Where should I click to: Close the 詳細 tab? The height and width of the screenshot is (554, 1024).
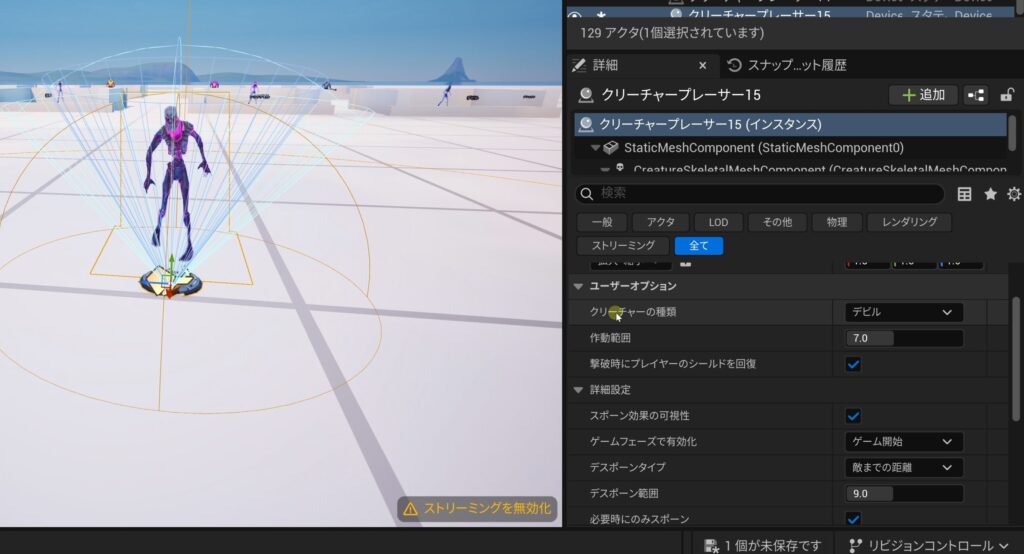pos(702,65)
